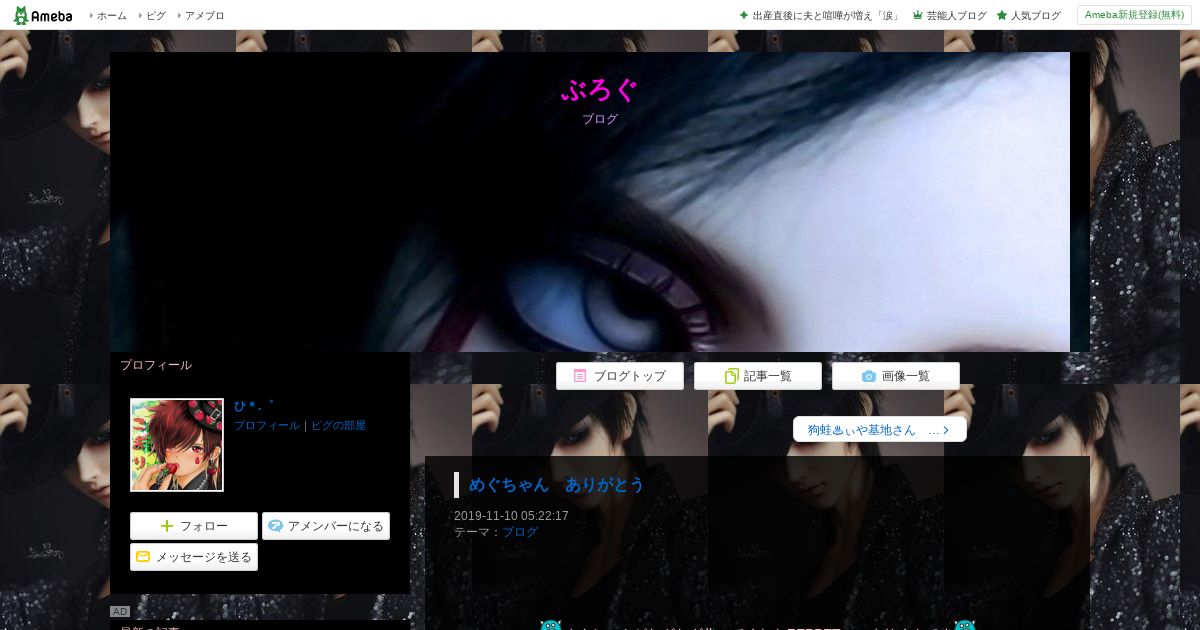The height and width of the screenshot is (630, 1200).
Task: Open the ホーム menu link
Action: click(111, 16)
